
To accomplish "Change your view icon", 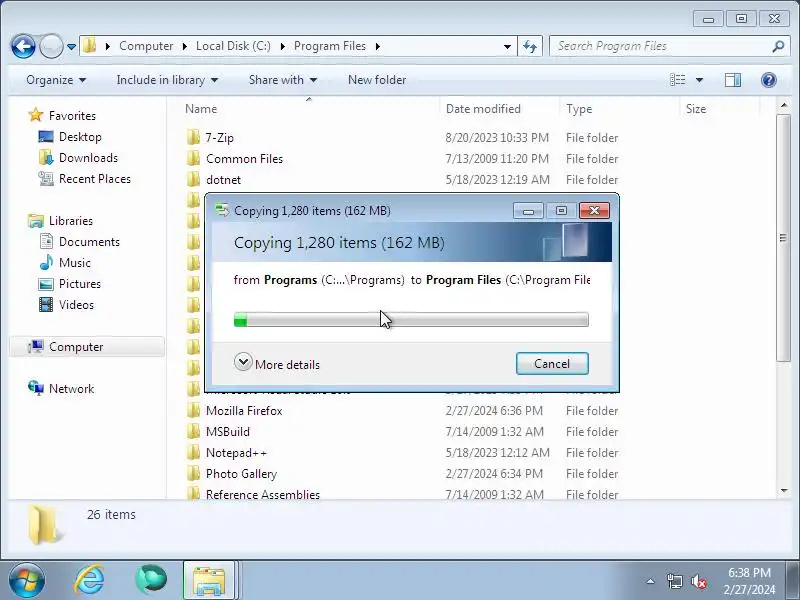I will coord(678,80).
